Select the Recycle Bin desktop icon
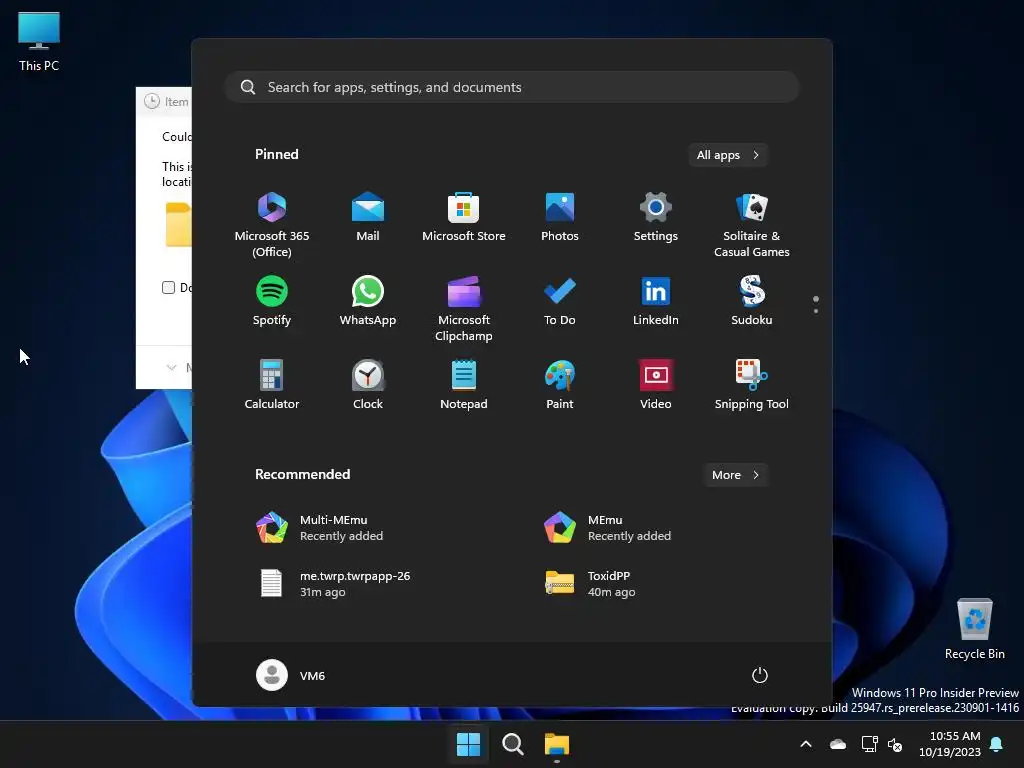The width and height of the screenshot is (1024, 768). [x=974, y=630]
